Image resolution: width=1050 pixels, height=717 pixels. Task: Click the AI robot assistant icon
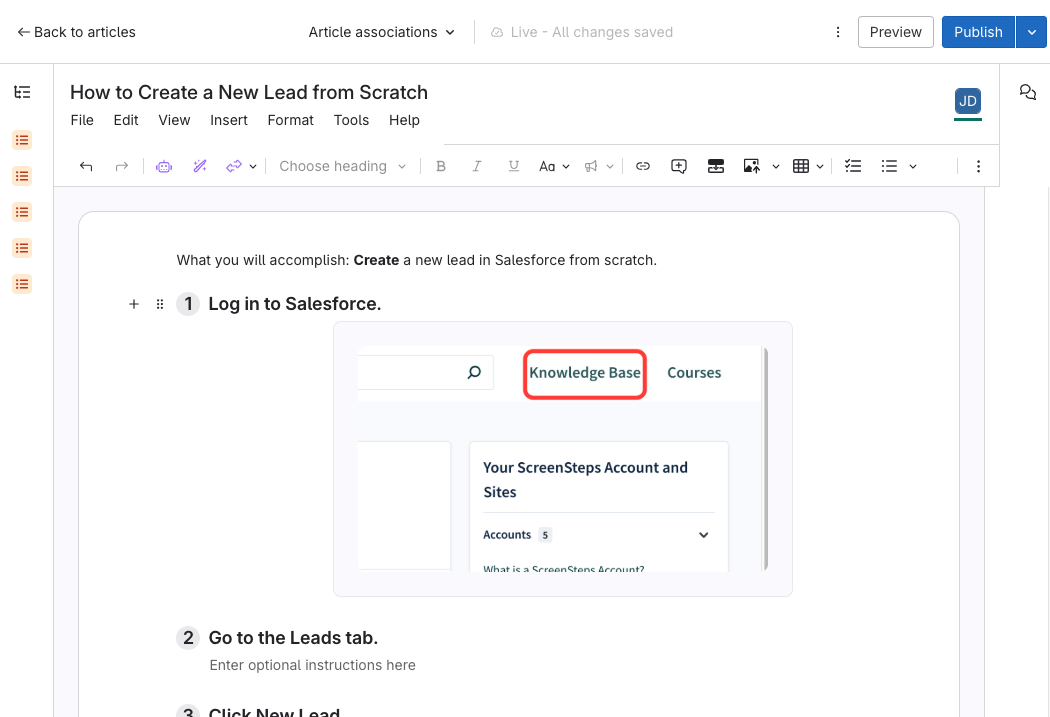click(x=164, y=166)
